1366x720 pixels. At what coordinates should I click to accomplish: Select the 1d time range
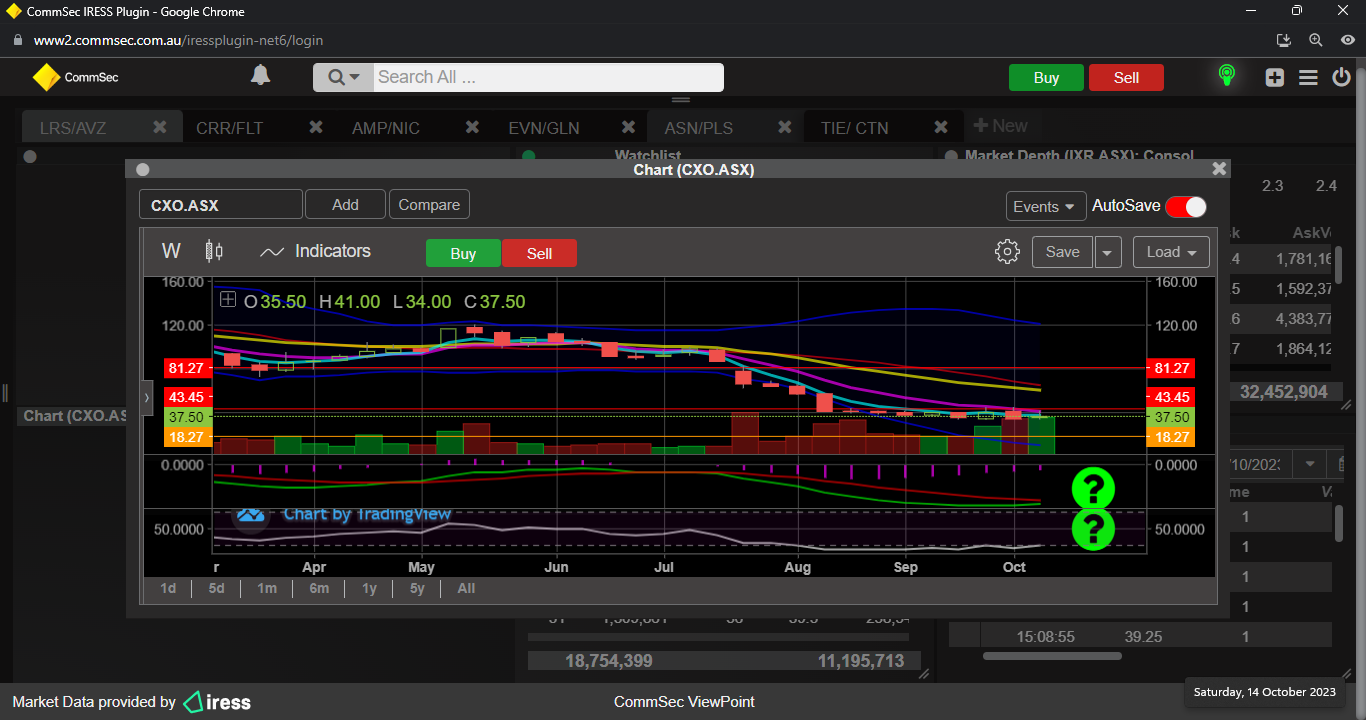[168, 588]
